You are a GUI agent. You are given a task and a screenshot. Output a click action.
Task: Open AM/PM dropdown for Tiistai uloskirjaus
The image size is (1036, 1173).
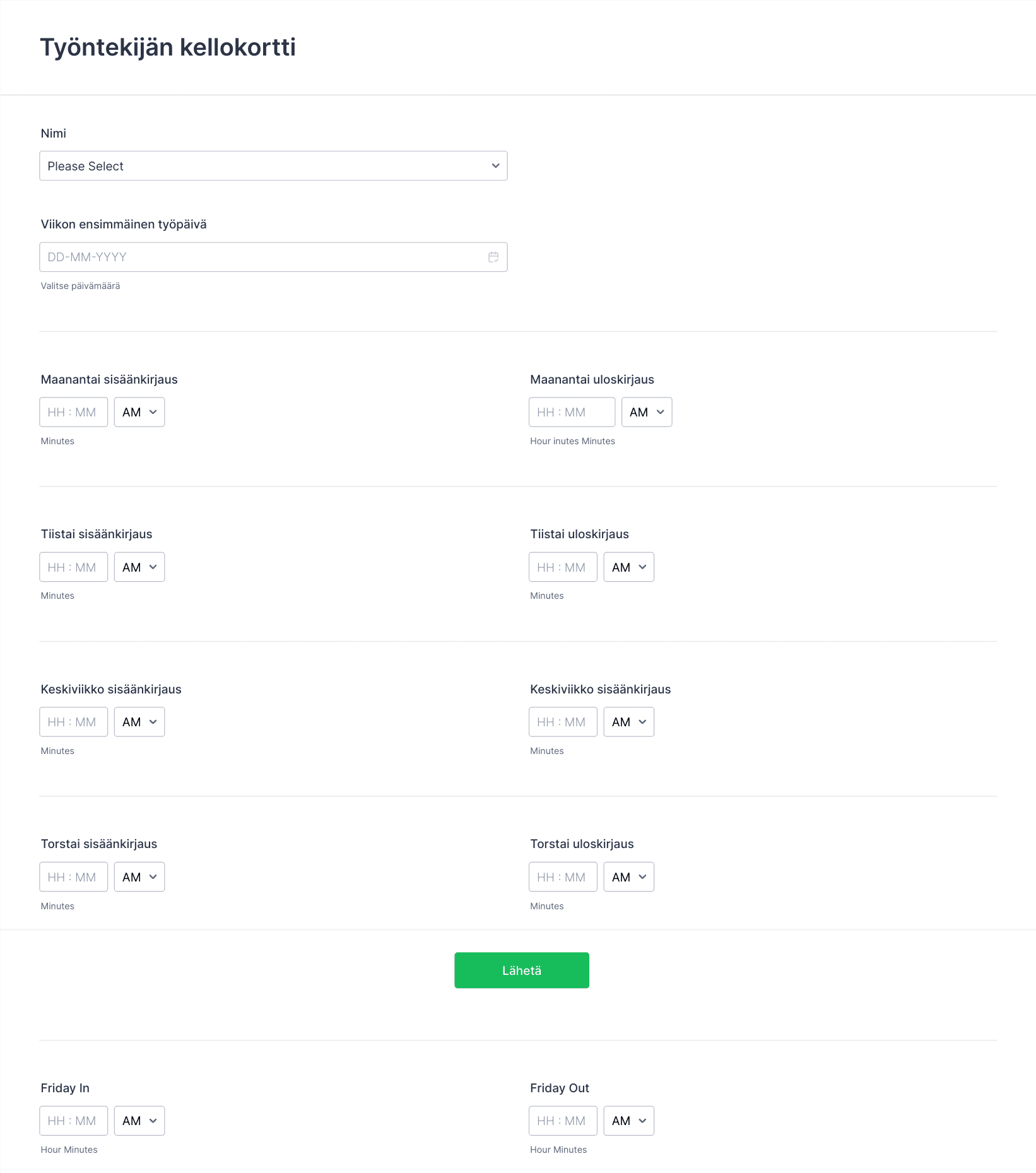[x=629, y=567]
